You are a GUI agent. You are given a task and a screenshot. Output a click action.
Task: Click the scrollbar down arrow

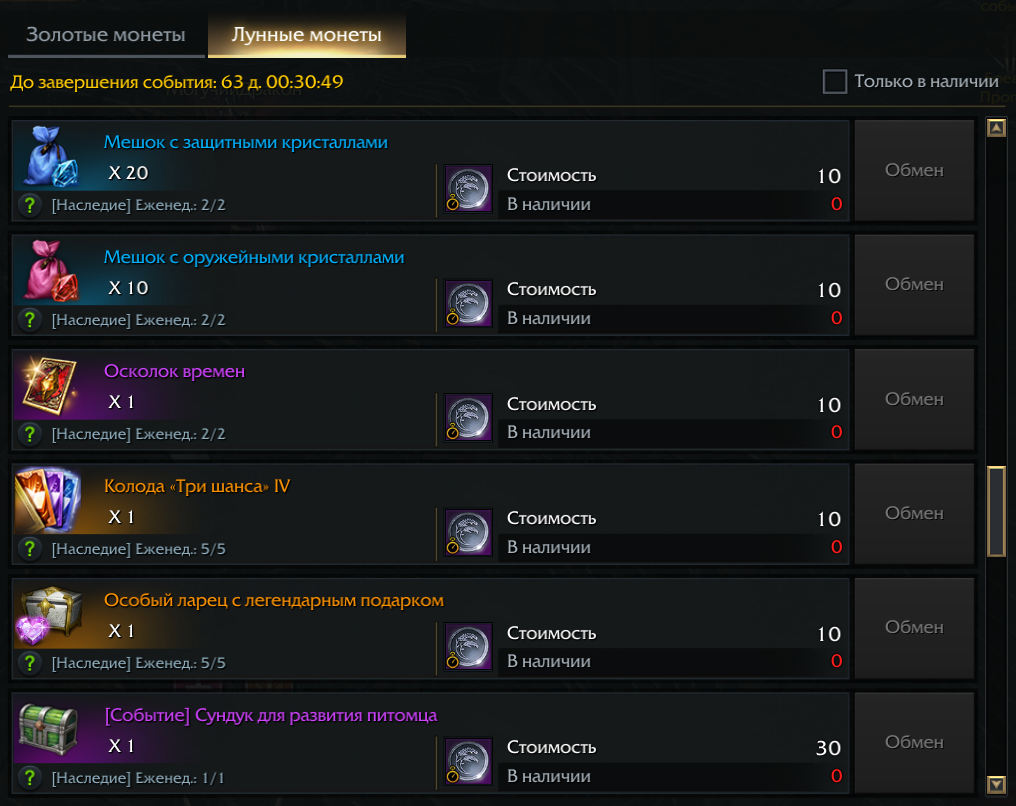point(996,784)
